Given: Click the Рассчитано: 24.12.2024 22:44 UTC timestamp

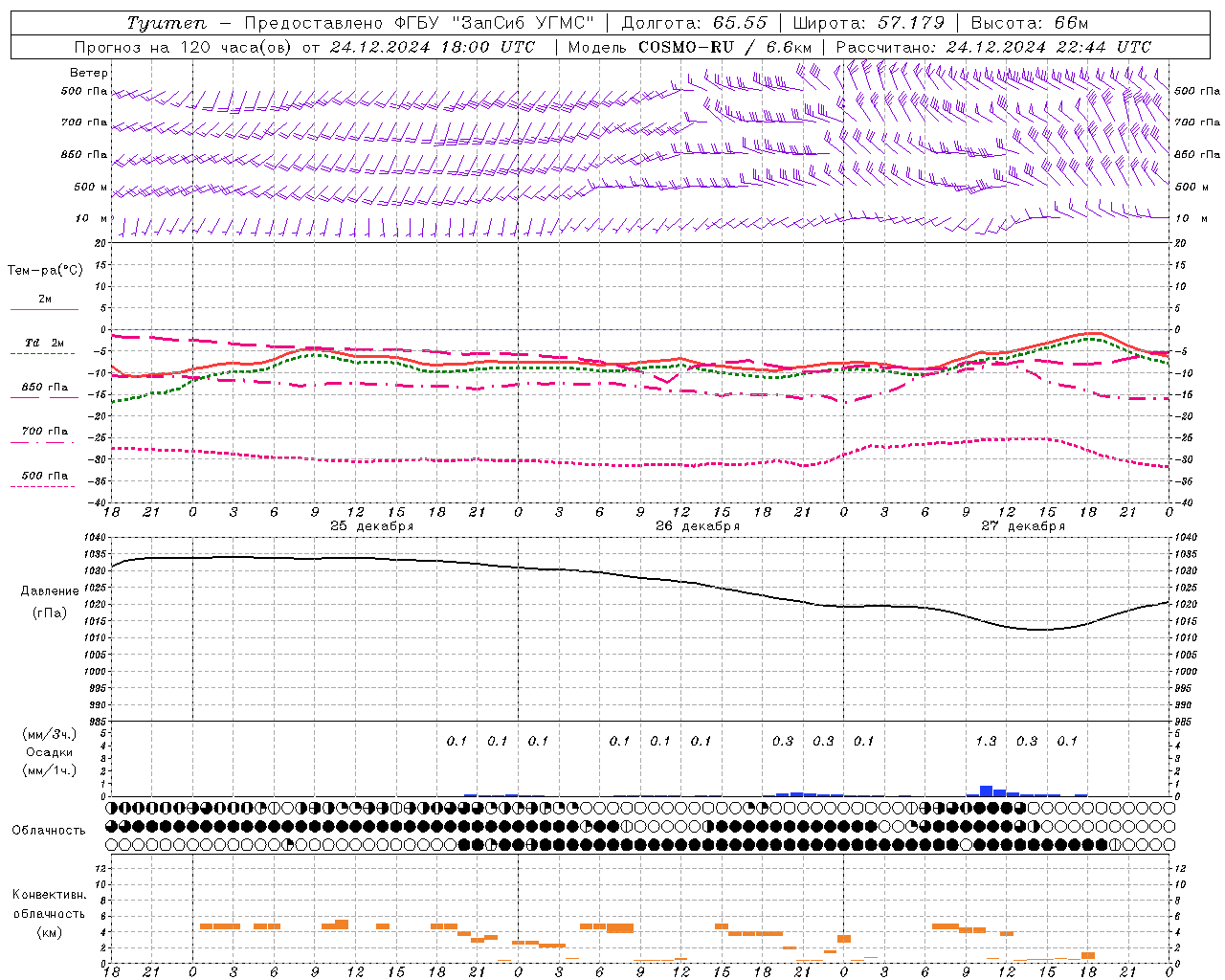Looking at the screenshot, I should tap(993, 47).
